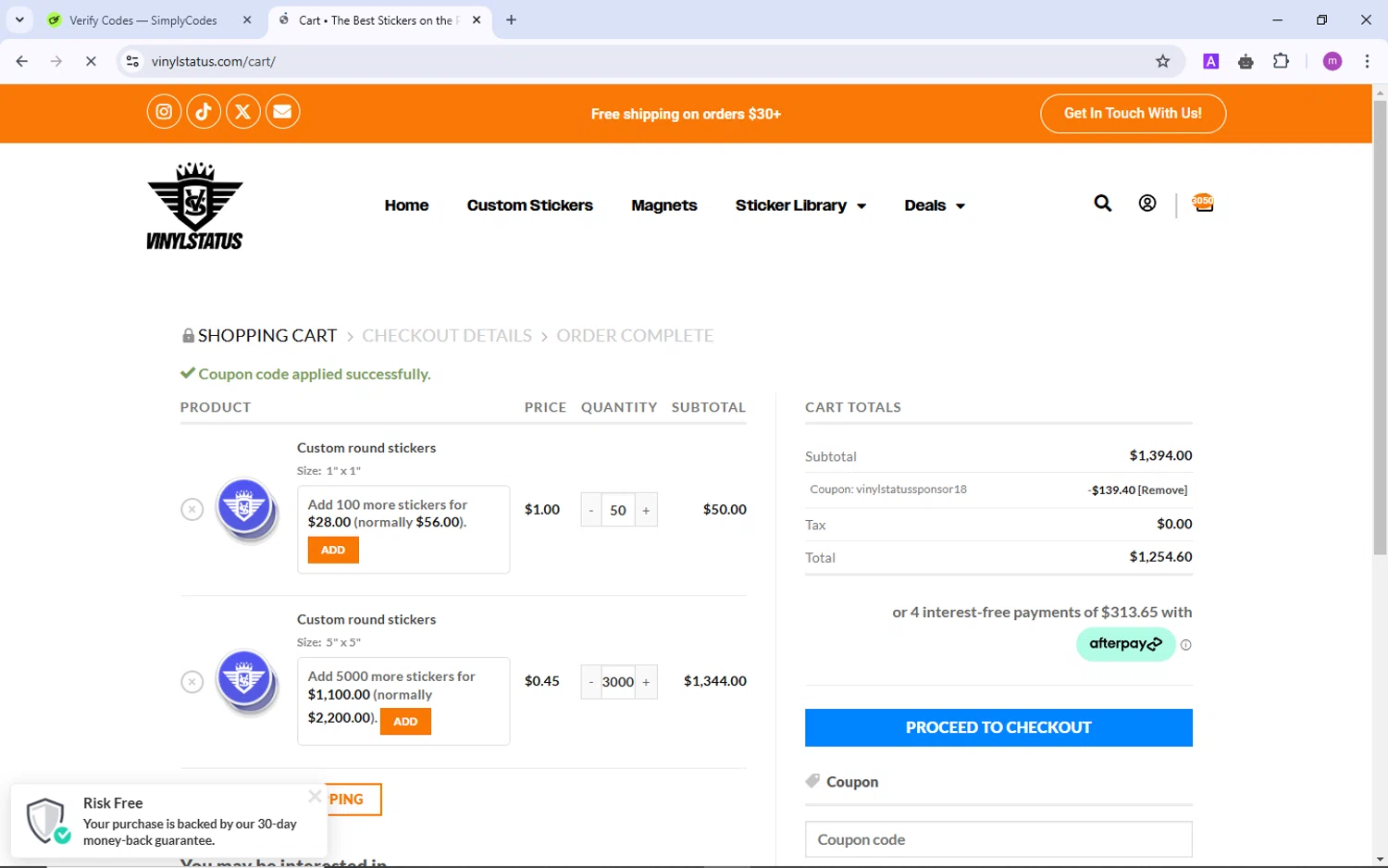Add 5000 more stickers for $1,100.00
This screenshot has width=1388, height=868.
pyautogui.click(x=405, y=721)
